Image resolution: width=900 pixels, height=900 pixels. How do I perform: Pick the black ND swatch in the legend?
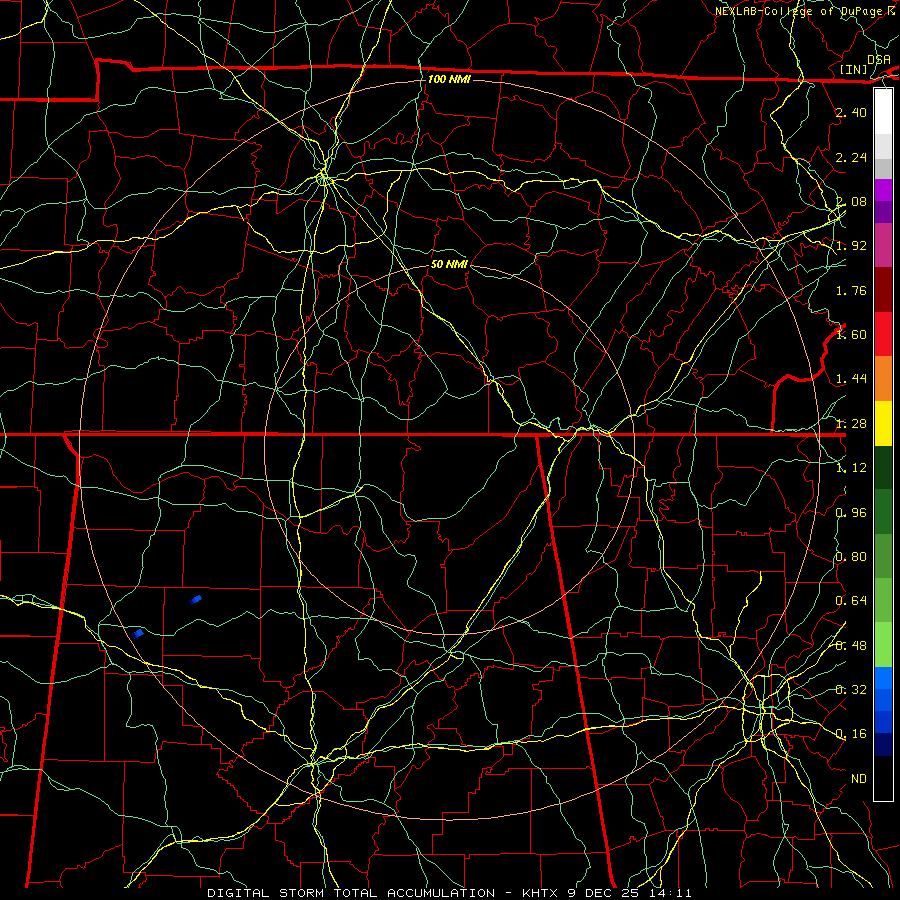pos(883,778)
